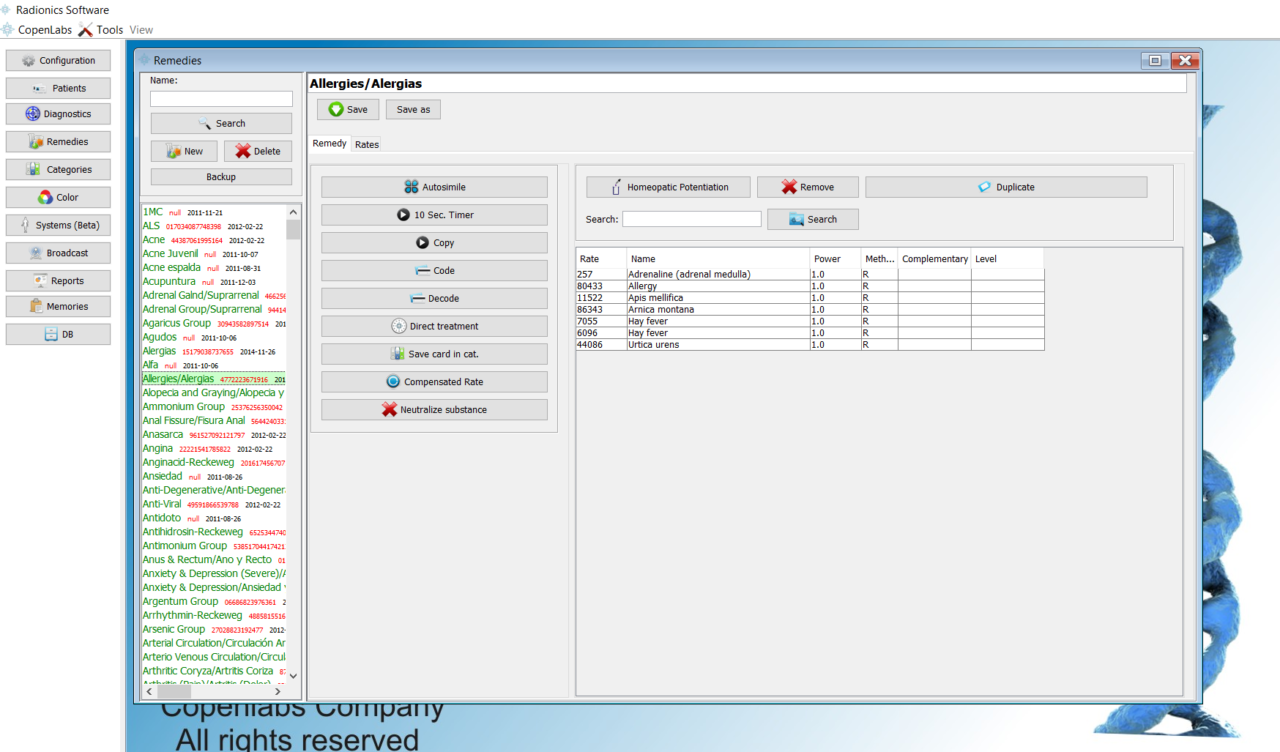This screenshot has width=1280, height=752.
Task: Click the Rate column header
Action: point(600,259)
